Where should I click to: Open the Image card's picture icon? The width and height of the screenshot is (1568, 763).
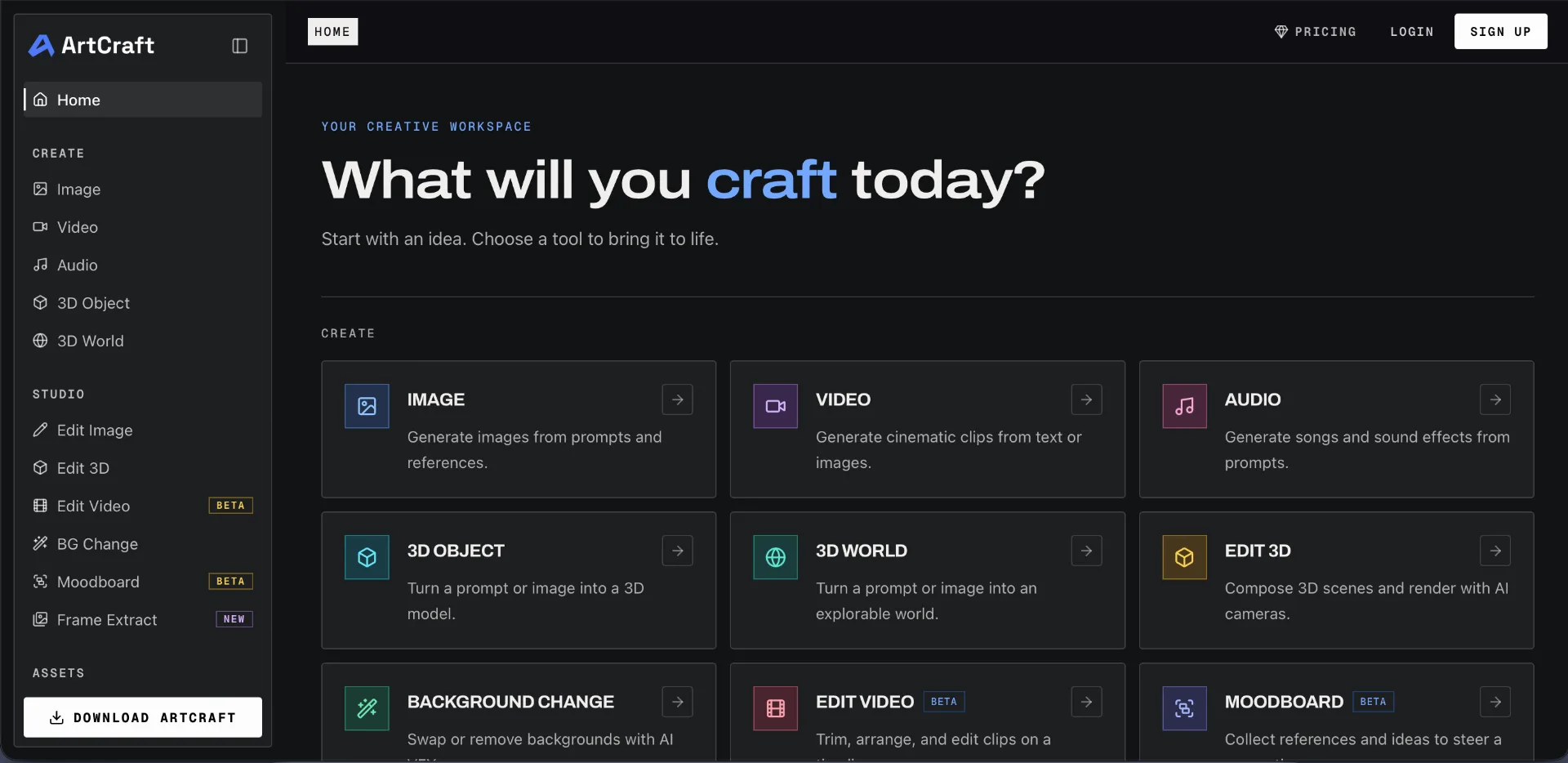pyautogui.click(x=367, y=406)
